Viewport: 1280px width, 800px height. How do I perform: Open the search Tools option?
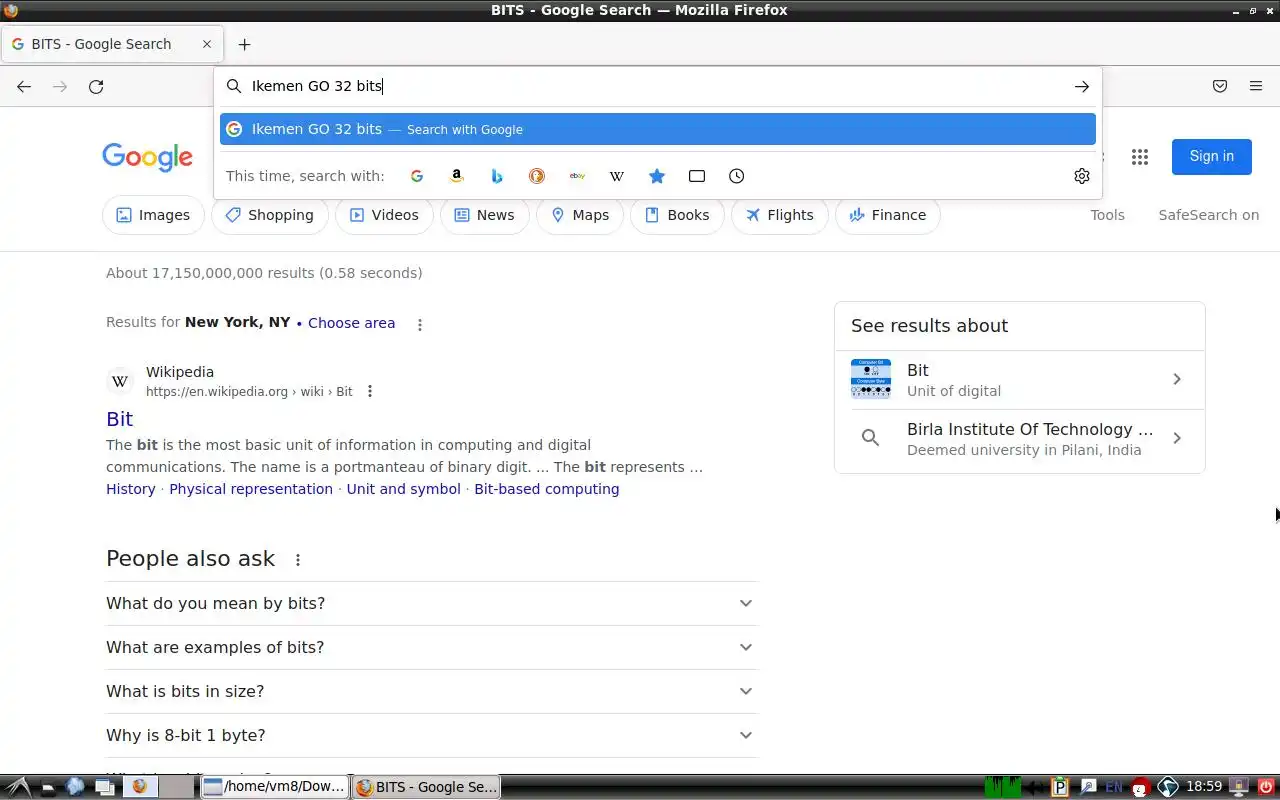[x=1107, y=215]
